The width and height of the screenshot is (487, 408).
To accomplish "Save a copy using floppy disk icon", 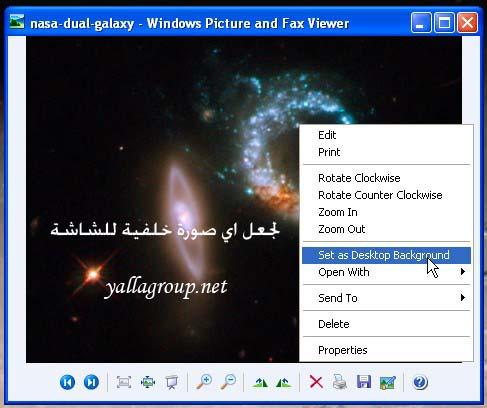I will coord(364,382).
